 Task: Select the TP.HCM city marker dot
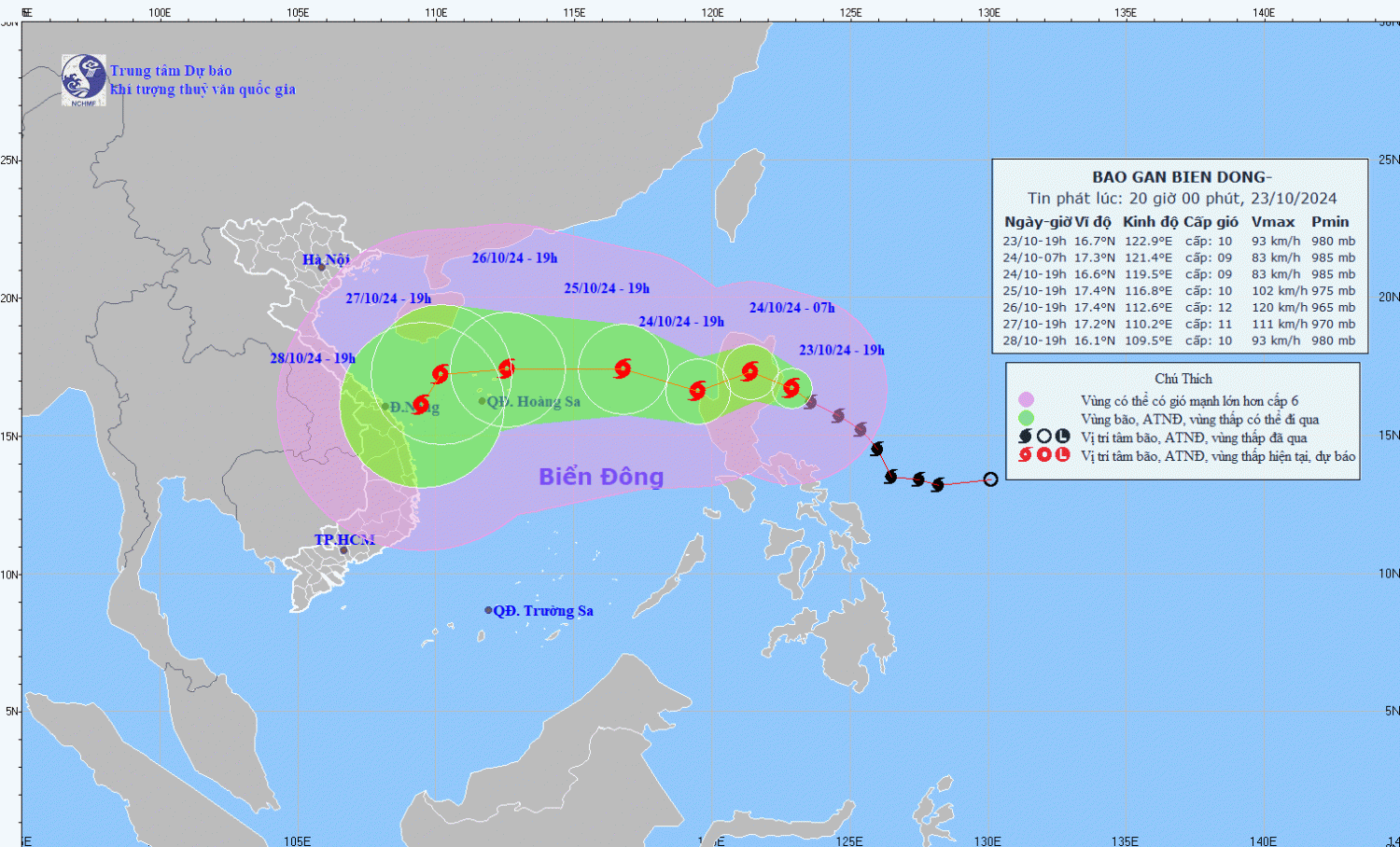[x=343, y=550]
